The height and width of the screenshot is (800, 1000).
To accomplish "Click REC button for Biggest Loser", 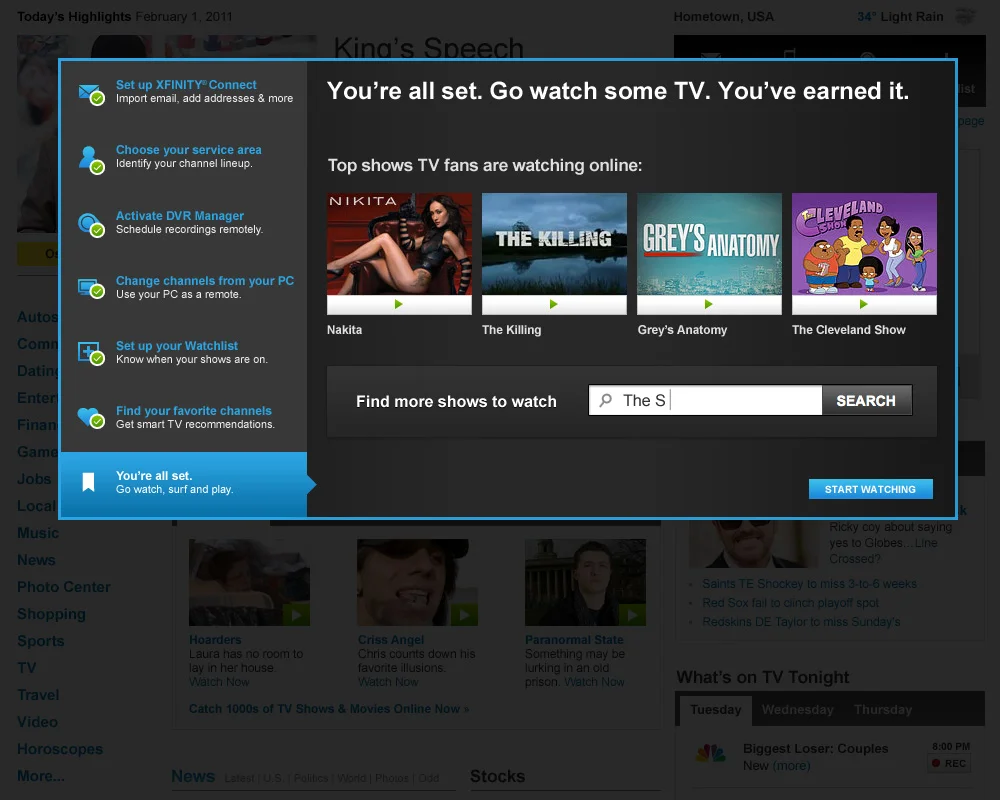I will pyautogui.click(x=949, y=764).
